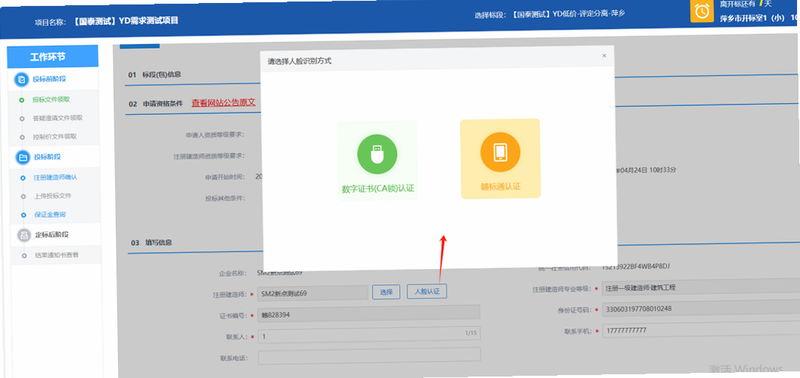Click the dialog title 请选择人脸识别方式
Image resolution: width=800 pixels, height=378 pixels.
(299, 61)
